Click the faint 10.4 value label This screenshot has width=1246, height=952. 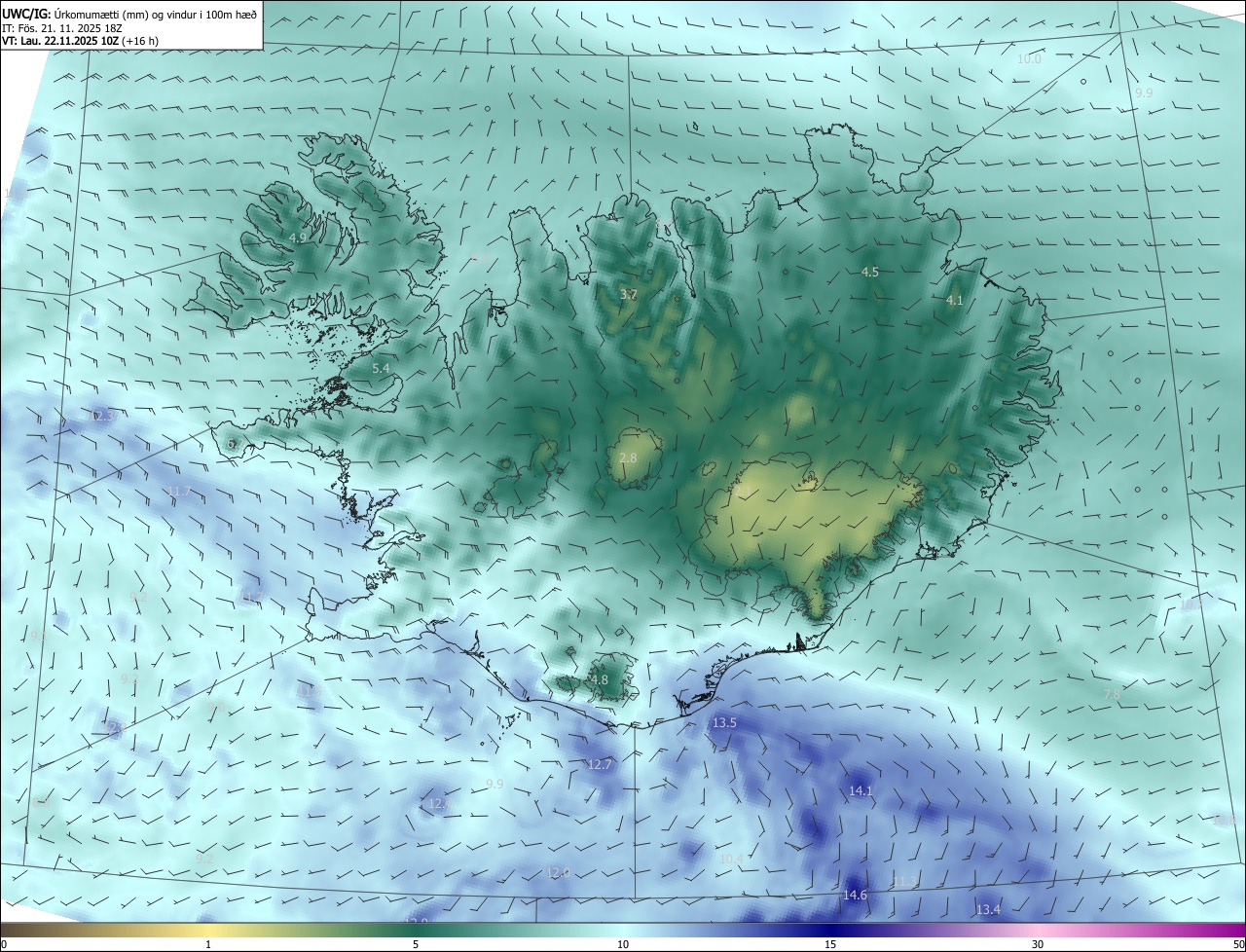[x=731, y=859]
